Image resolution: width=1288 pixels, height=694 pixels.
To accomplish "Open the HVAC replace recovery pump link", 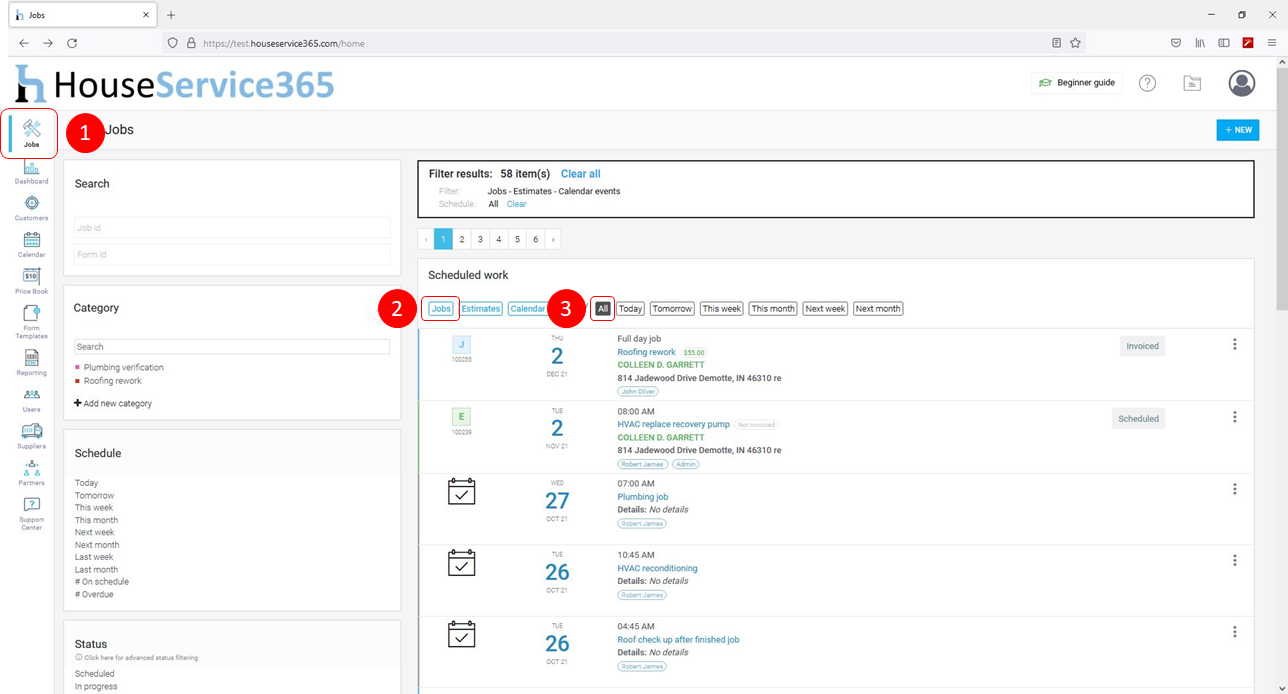I will 674,424.
